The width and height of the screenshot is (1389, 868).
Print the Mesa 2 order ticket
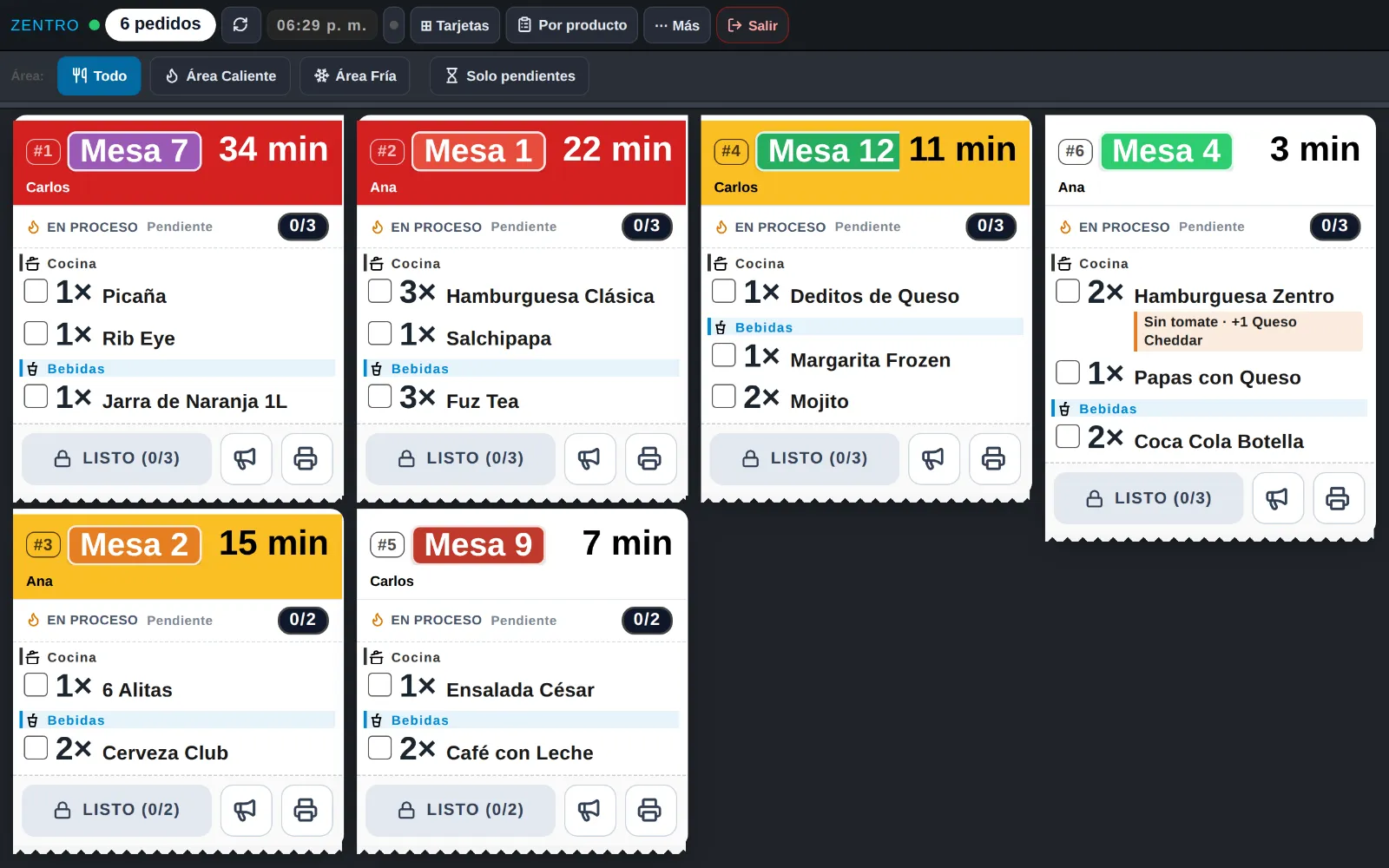306,810
